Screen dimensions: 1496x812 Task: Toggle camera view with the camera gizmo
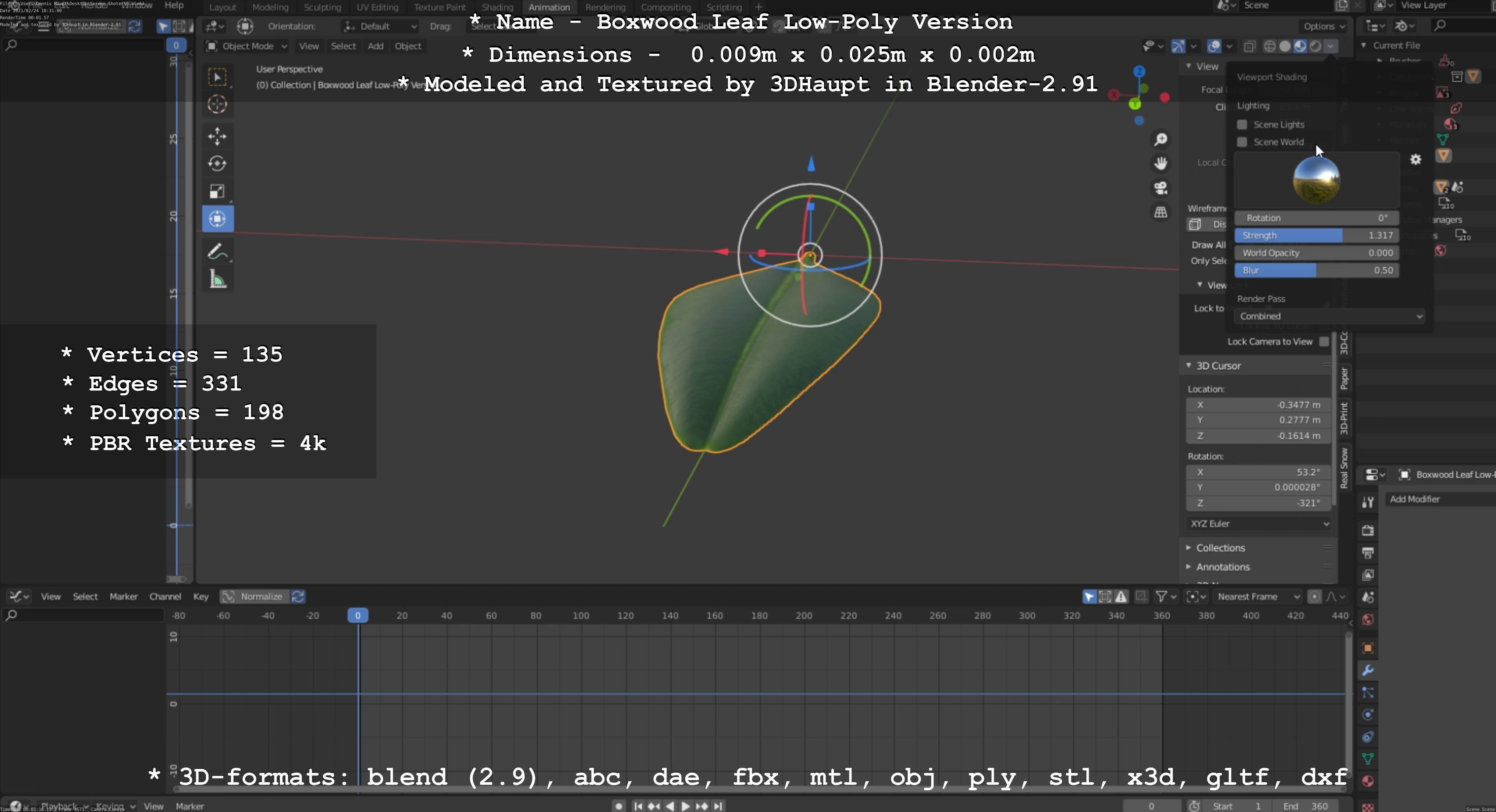1161,188
